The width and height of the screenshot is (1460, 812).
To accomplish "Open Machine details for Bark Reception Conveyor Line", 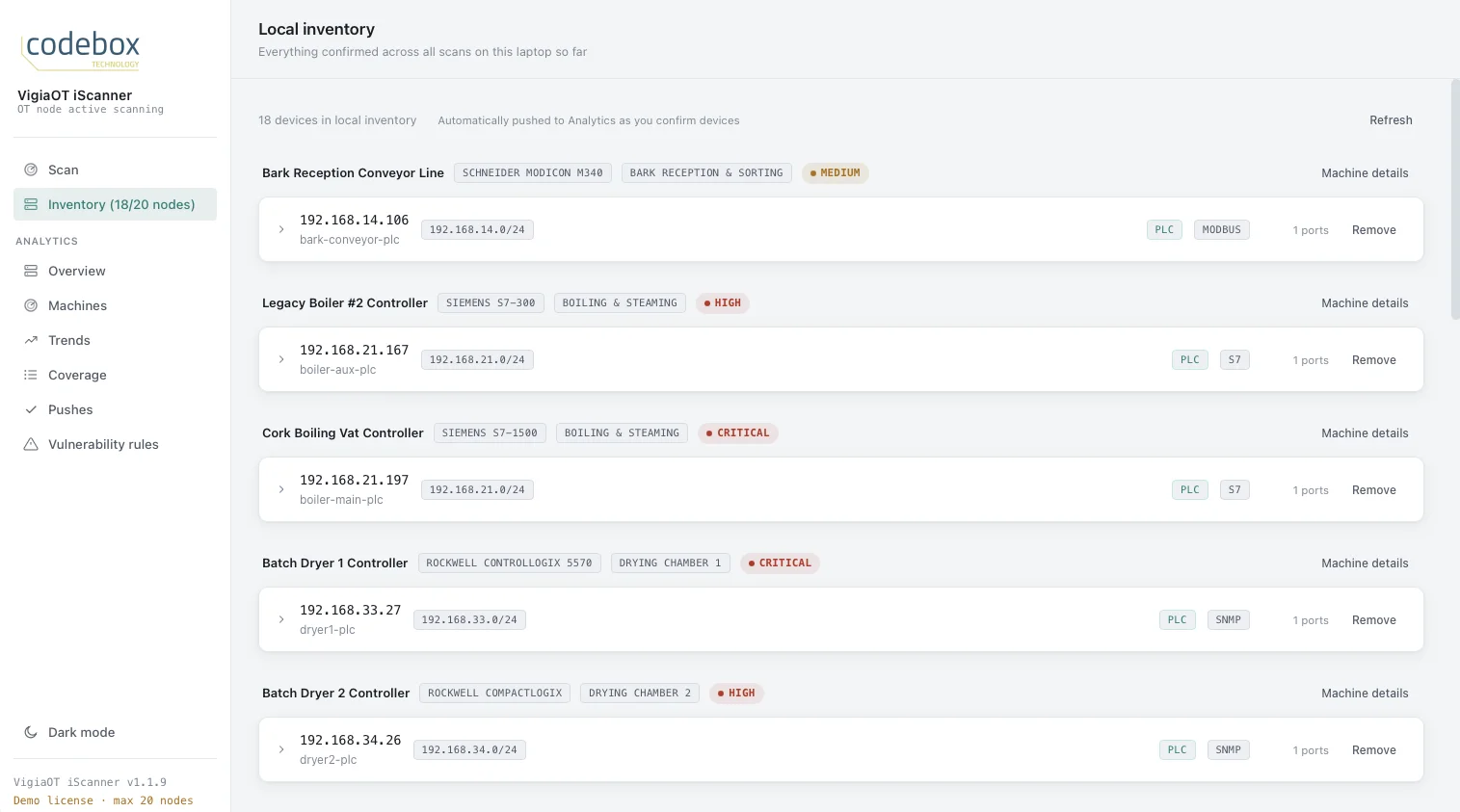I will point(1365,173).
